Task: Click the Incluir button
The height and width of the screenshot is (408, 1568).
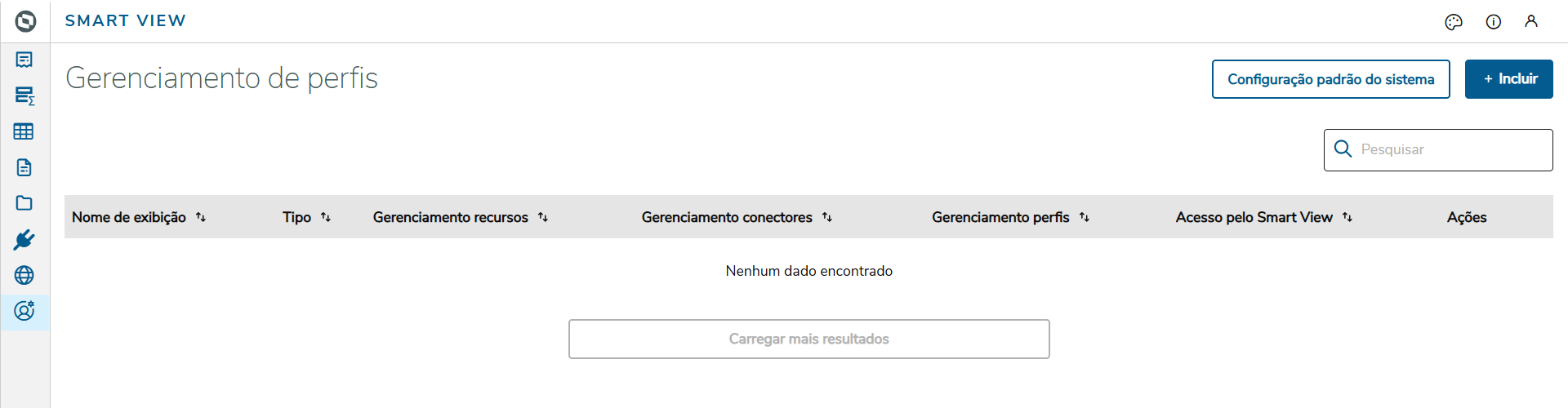Action: point(1508,79)
